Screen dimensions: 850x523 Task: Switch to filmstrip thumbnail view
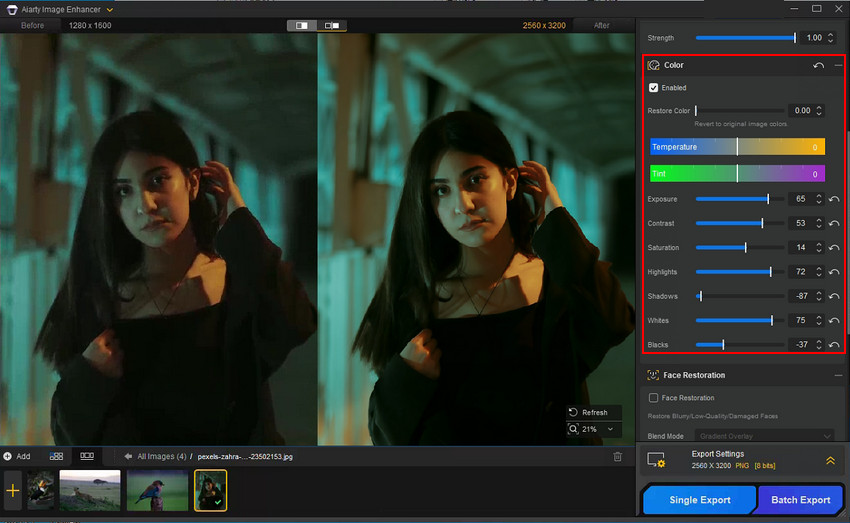(87, 456)
